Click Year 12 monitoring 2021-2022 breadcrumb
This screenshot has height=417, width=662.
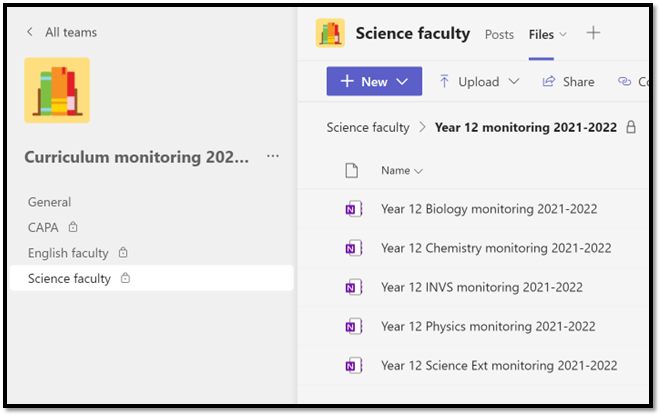(x=526, y=127)
